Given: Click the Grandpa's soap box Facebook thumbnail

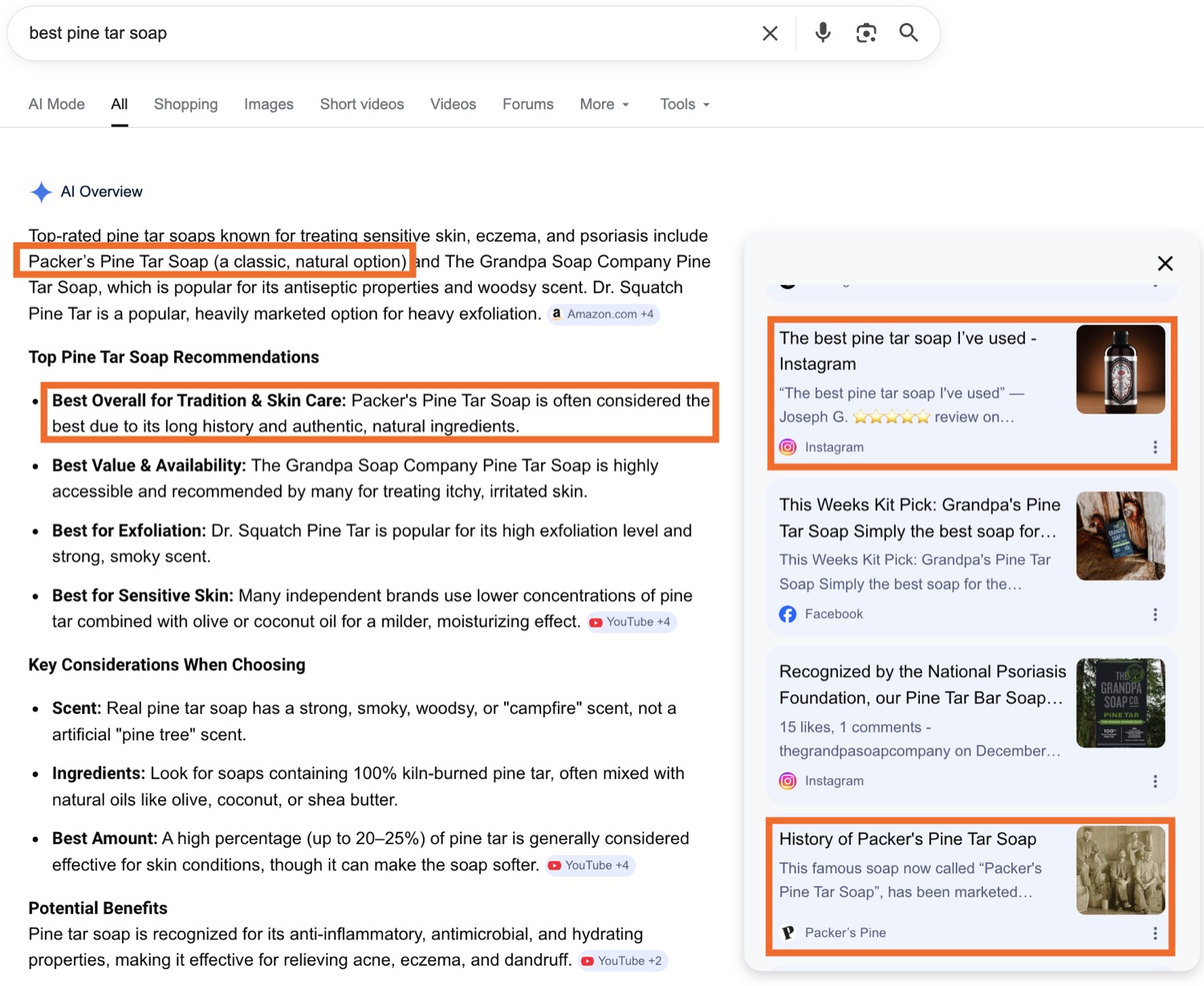Looking at the screenshot, I should pos(1121,536).
